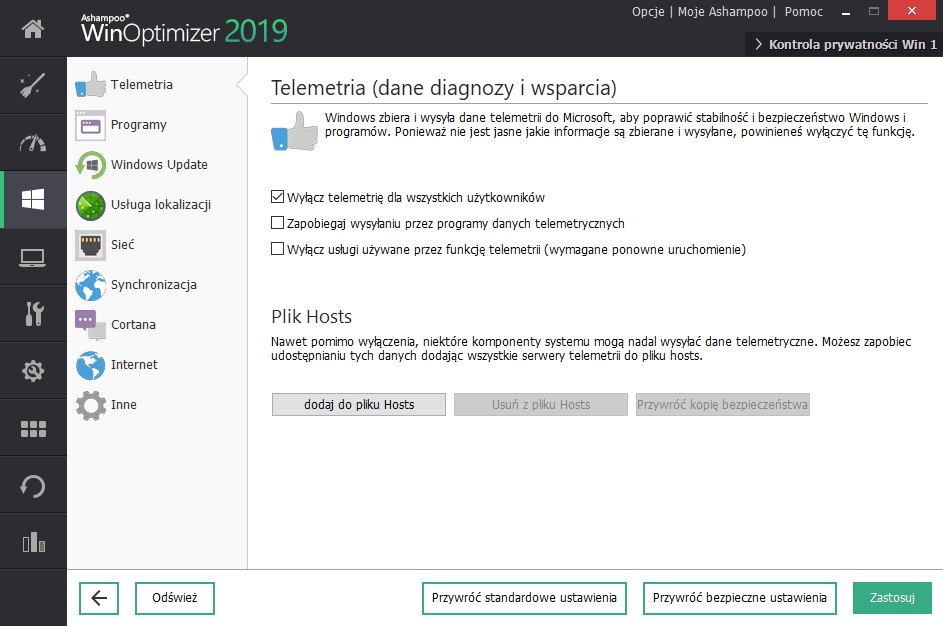Click Przywróć standardowe ustawienia button
The height and width of the screenshot is (626, 943).
[x=524, y=598]
